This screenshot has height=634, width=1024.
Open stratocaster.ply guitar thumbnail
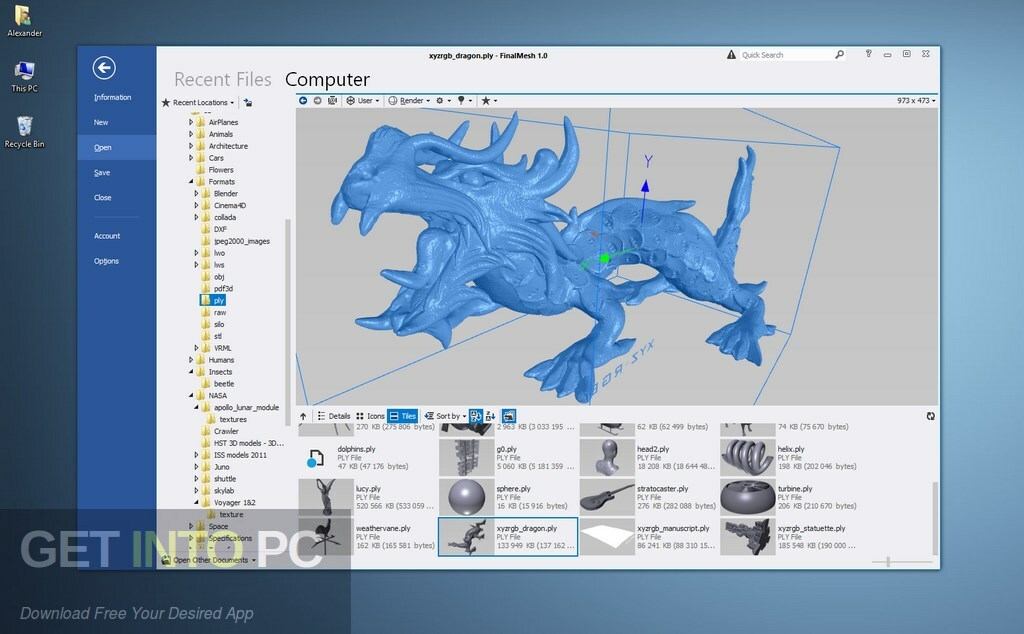pos(607,498)
